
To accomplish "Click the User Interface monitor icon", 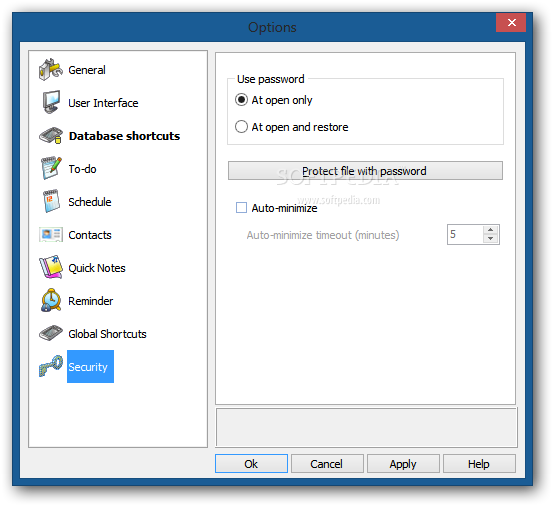I will tap(51, 103).
